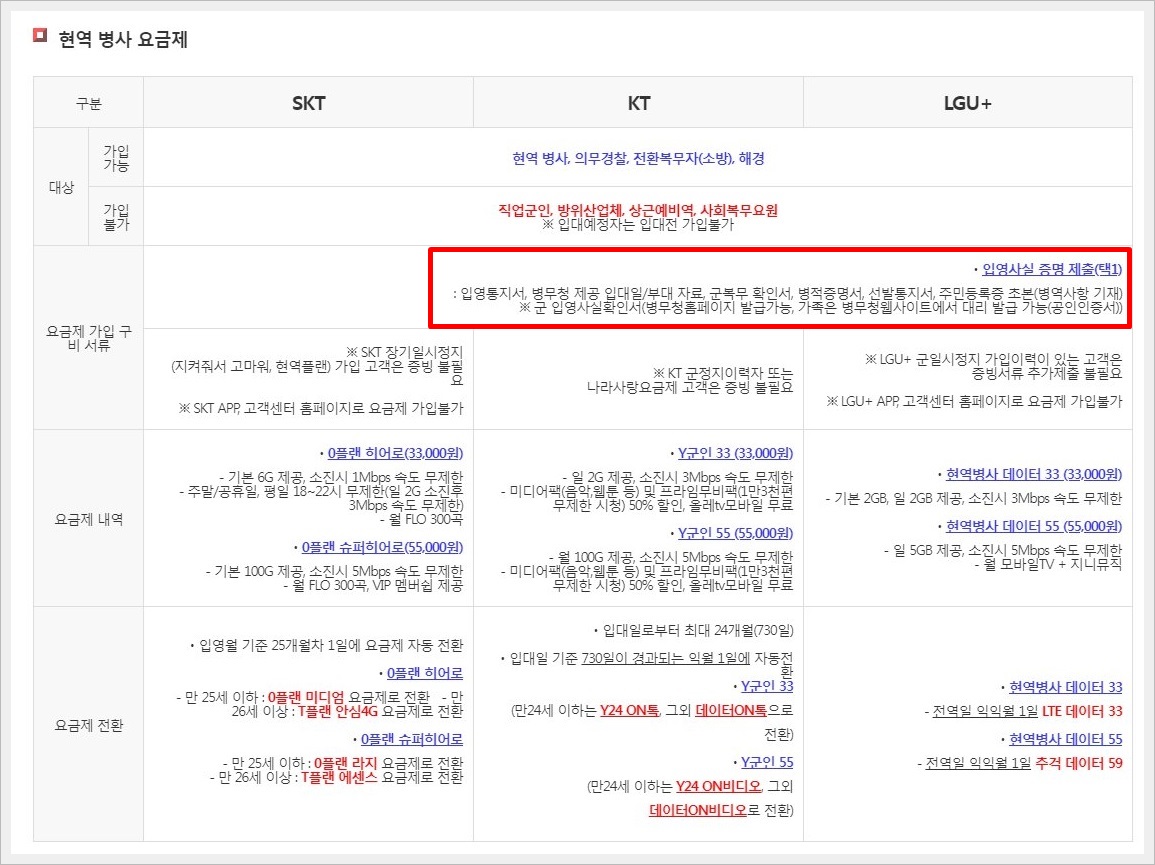Open the red Y24 ON톡 link
Image resolution: width=1155 pixels, height=865 pixels.
629,710
